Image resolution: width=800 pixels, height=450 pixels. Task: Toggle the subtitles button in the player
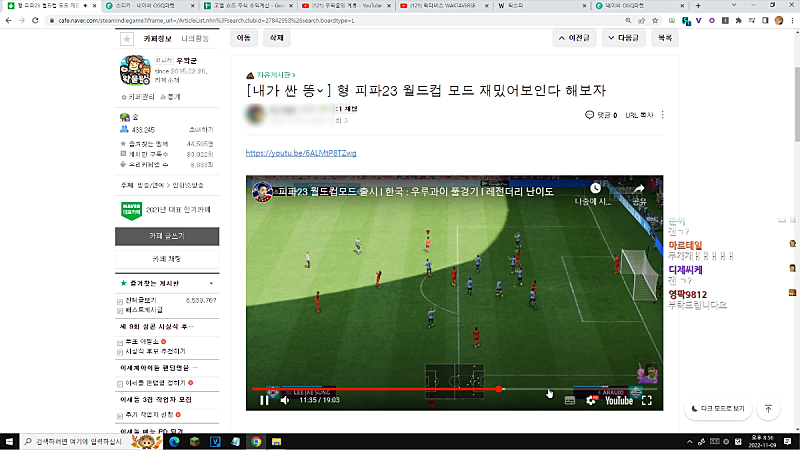(x=570, y=401)
